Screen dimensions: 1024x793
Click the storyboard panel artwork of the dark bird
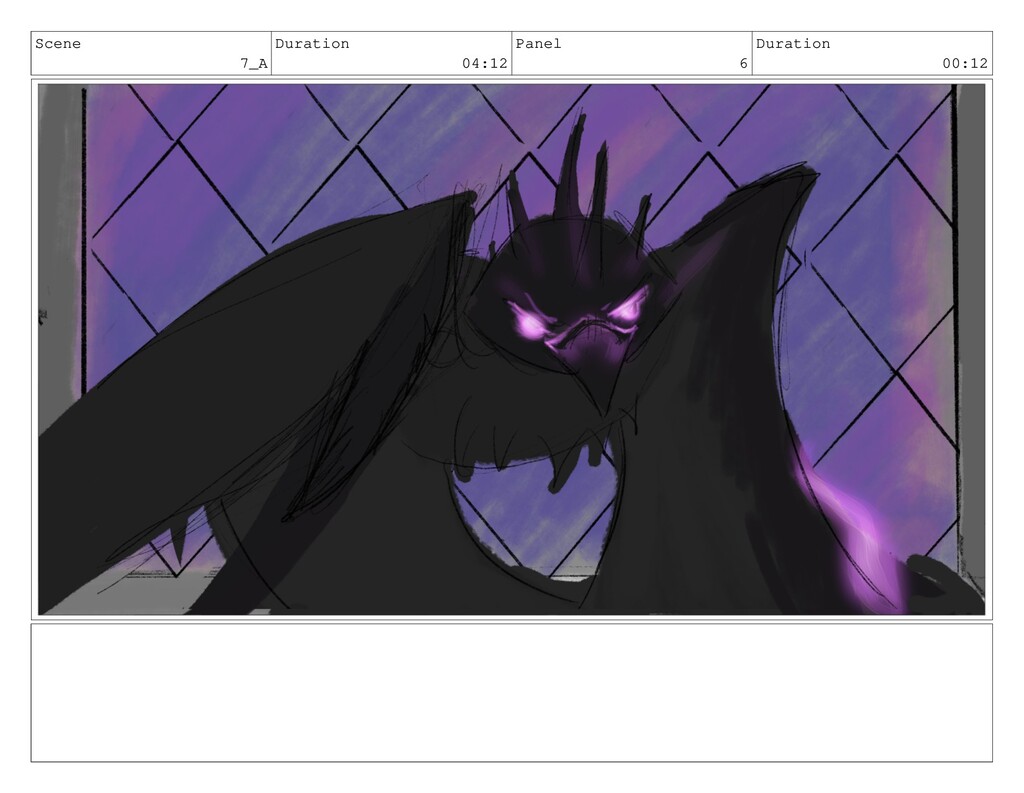pyautogui.click(x=511, y=349)
